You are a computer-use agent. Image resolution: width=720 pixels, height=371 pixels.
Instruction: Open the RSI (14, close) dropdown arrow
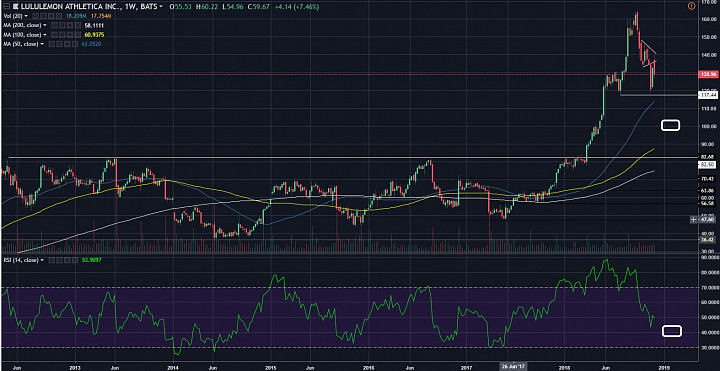42,260
